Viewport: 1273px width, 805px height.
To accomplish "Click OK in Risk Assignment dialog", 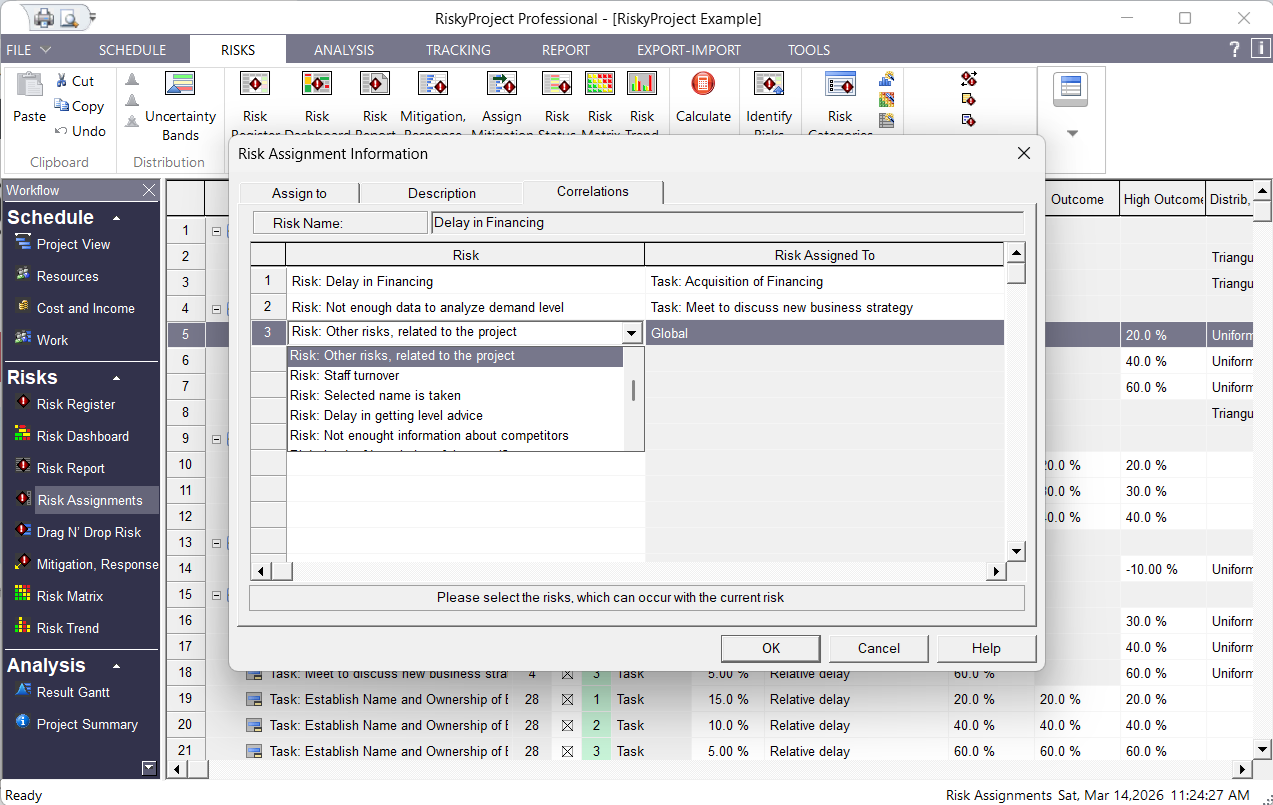I will tap(770, 648).
